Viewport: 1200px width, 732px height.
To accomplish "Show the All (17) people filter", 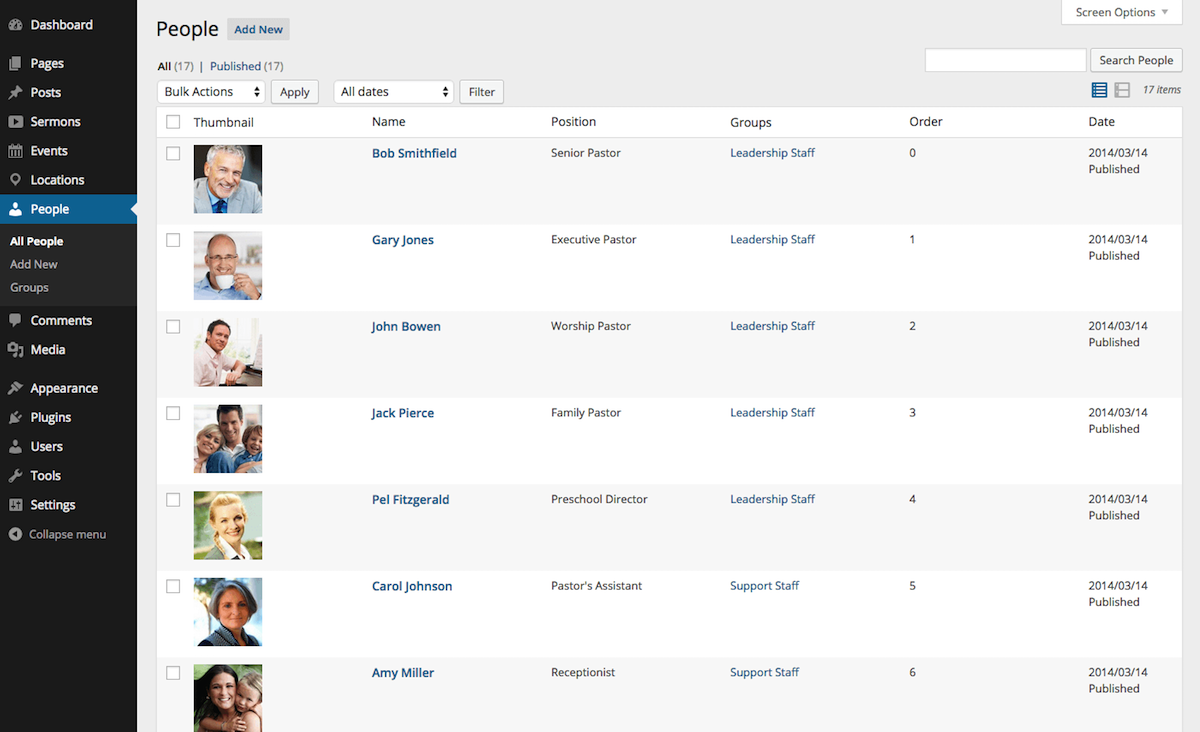I will [176, 67].
